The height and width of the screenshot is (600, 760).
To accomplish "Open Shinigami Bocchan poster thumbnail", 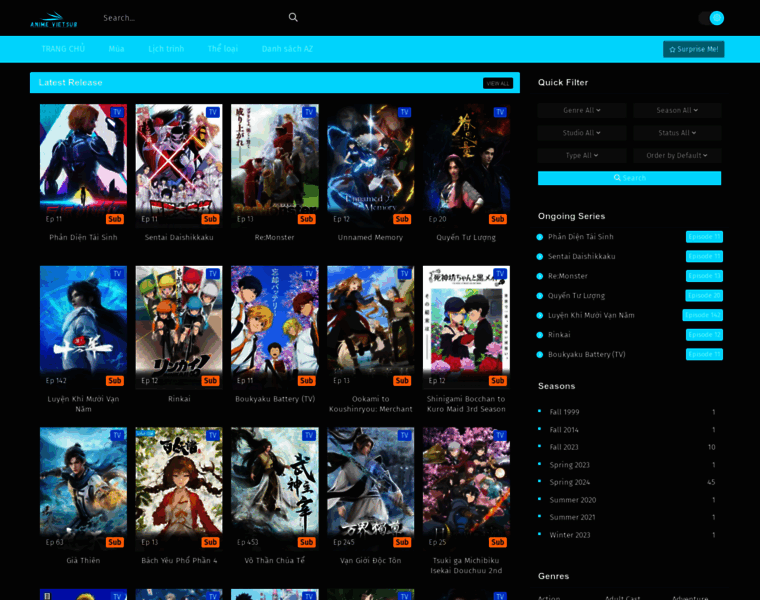I will pos(466,326).
